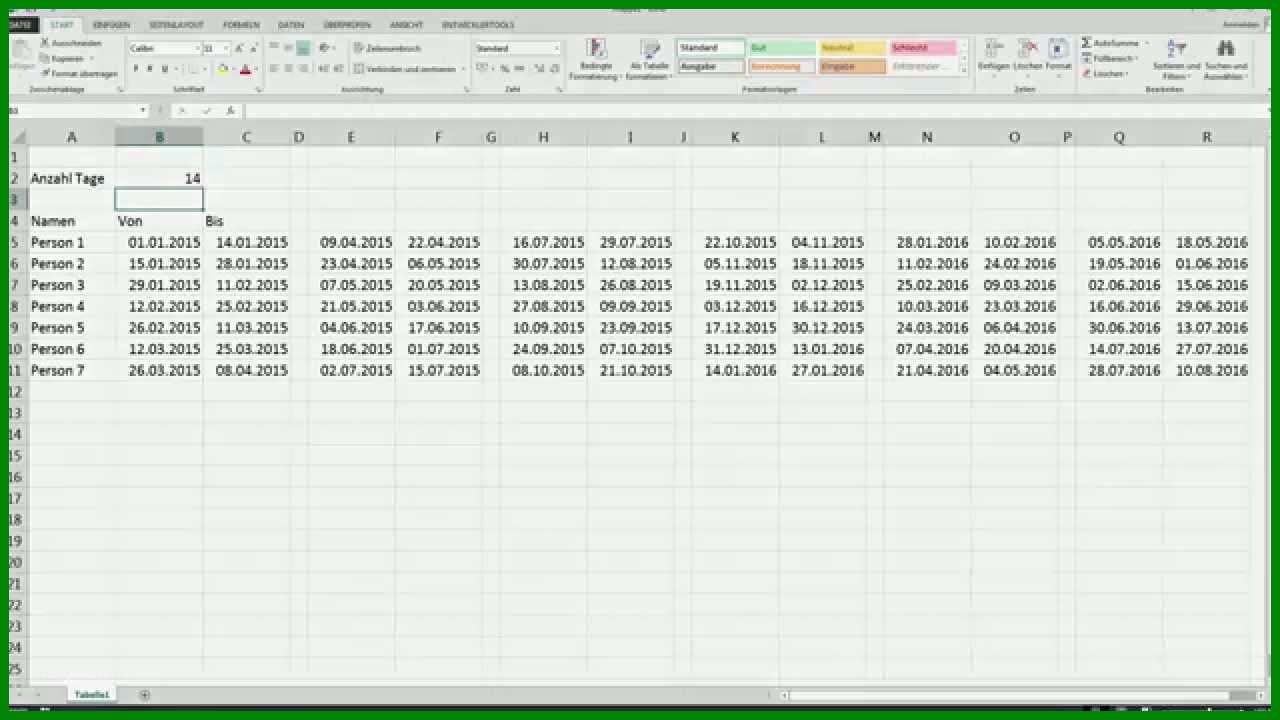Click the Ausschneiden (cut) icon
Screen dimensions: 1280x720
point(45,44)
